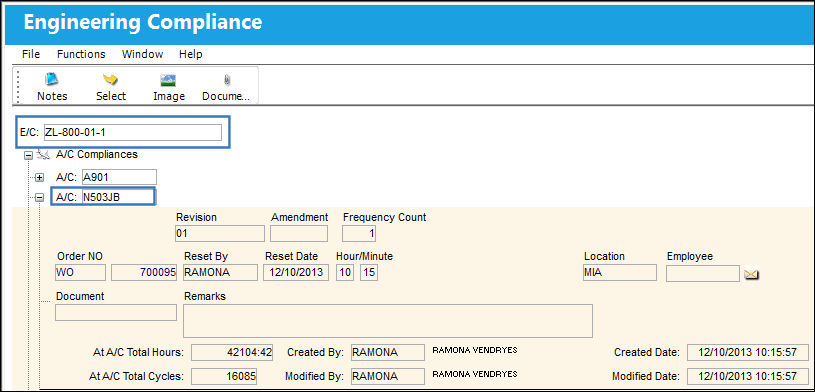
Task: Click the A/C Compliances tree label
Action: click(97, 154)
